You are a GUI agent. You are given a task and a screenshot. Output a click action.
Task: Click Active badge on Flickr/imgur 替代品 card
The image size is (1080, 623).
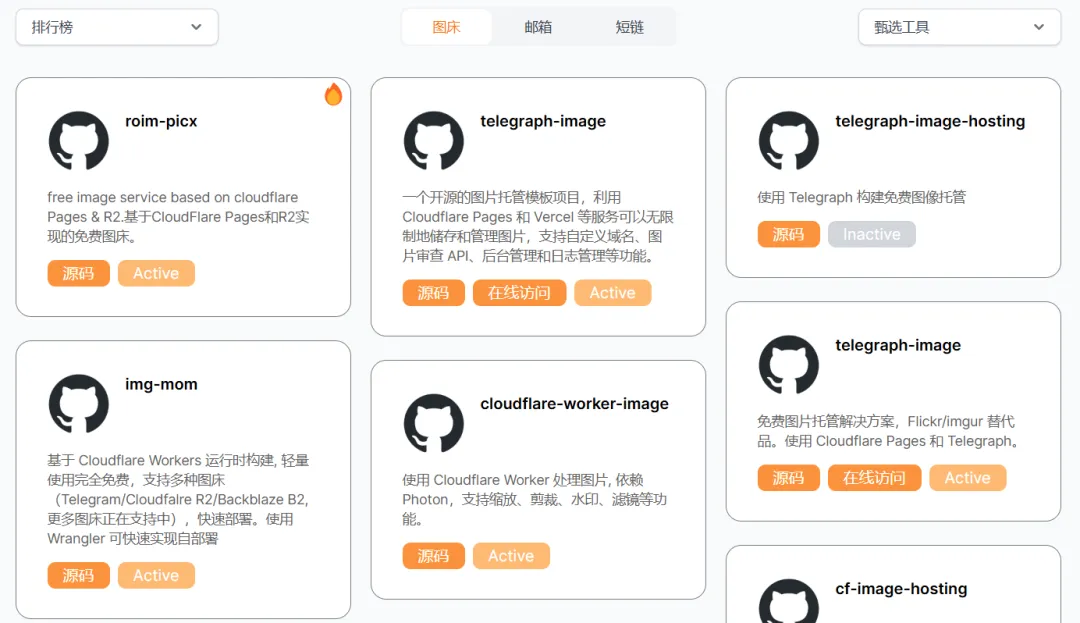pos(968,478)
